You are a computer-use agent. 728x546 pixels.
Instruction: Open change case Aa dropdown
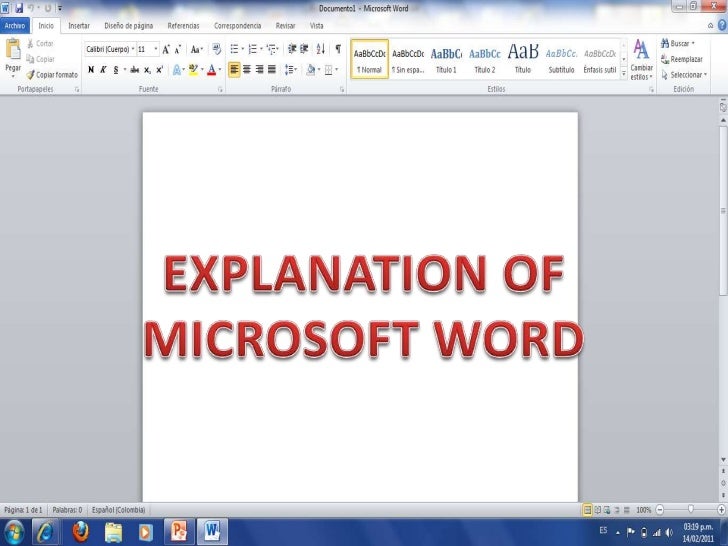pyautogui.click(x=197, y=49)
